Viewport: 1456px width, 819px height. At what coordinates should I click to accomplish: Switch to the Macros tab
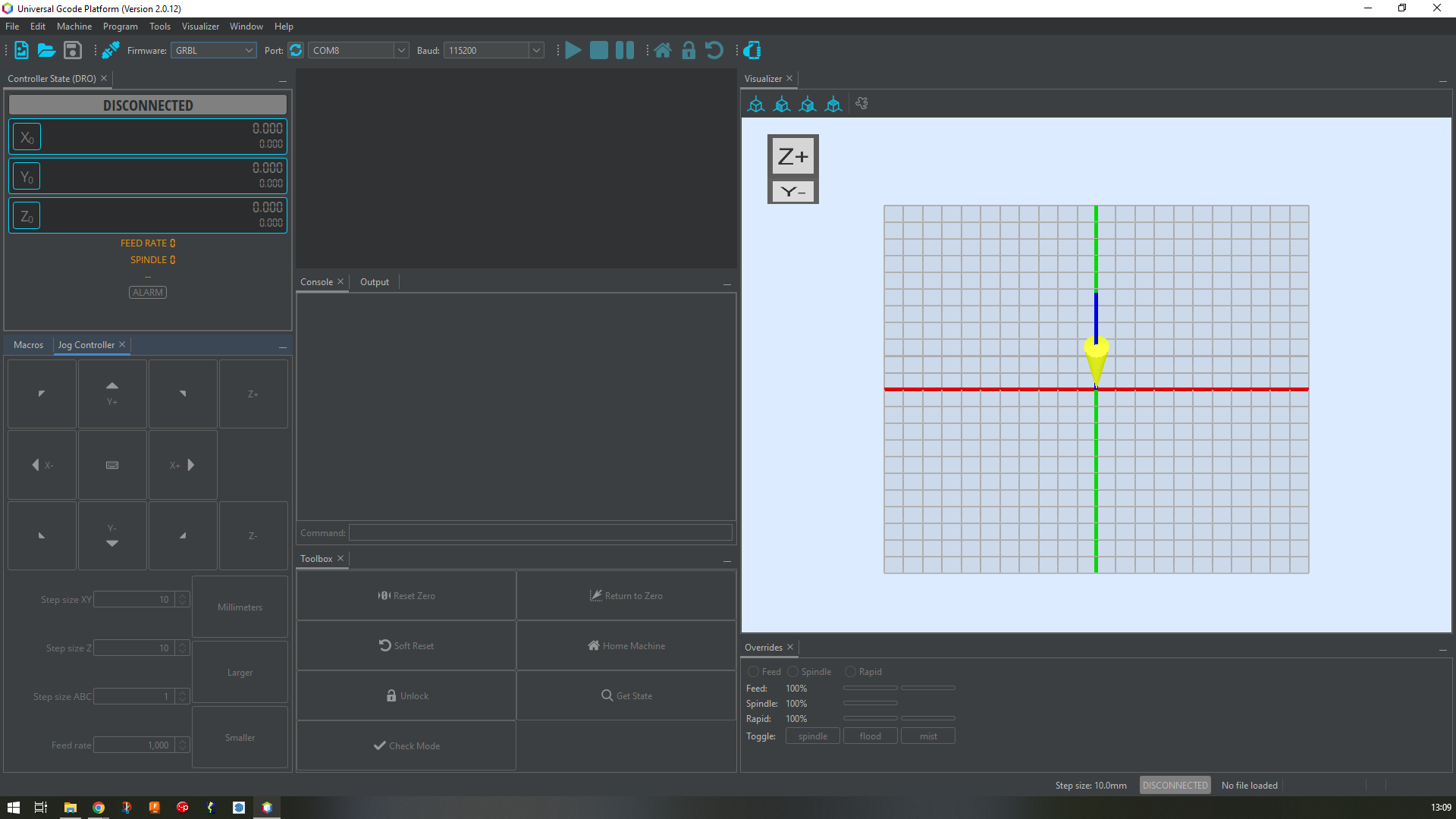(29, 345)
